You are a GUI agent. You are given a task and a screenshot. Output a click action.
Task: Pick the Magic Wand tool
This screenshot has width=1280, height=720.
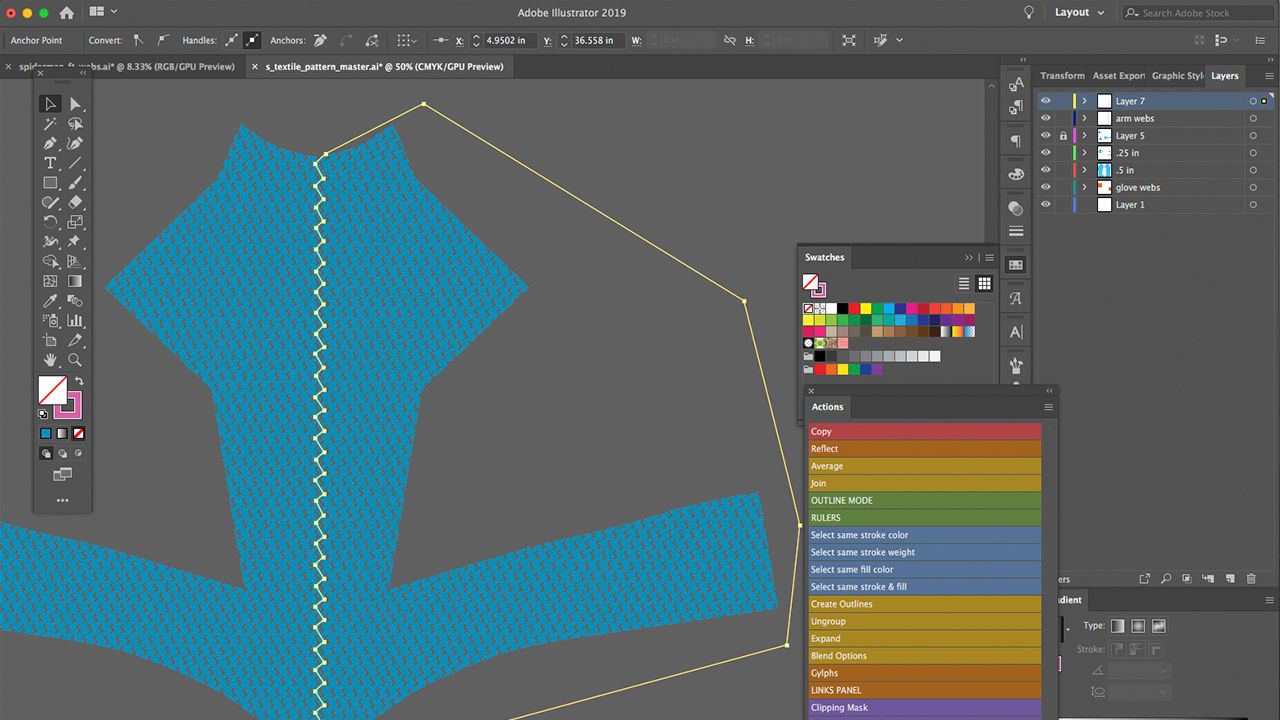pyautogui.click(x=50, y=124)
